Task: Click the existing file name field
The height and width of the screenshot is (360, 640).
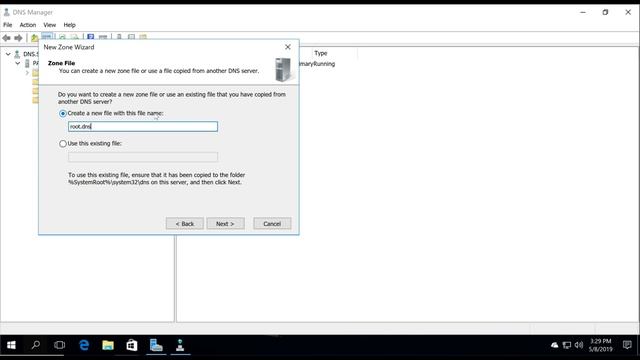Action: [x=143, y=157]
